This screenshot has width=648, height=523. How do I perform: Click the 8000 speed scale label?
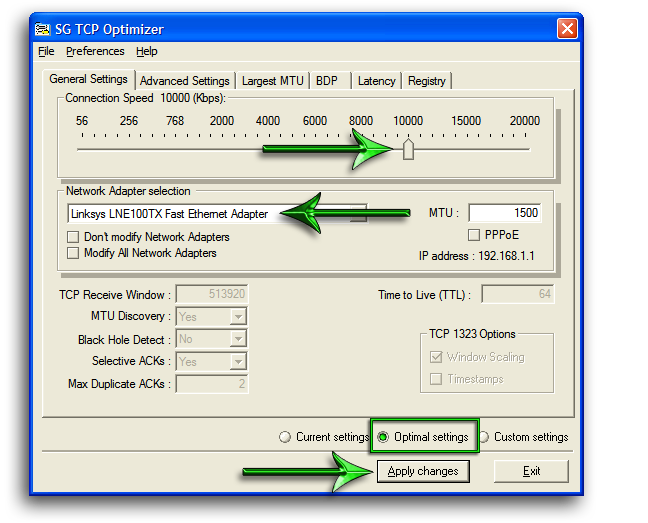[361, 121]
